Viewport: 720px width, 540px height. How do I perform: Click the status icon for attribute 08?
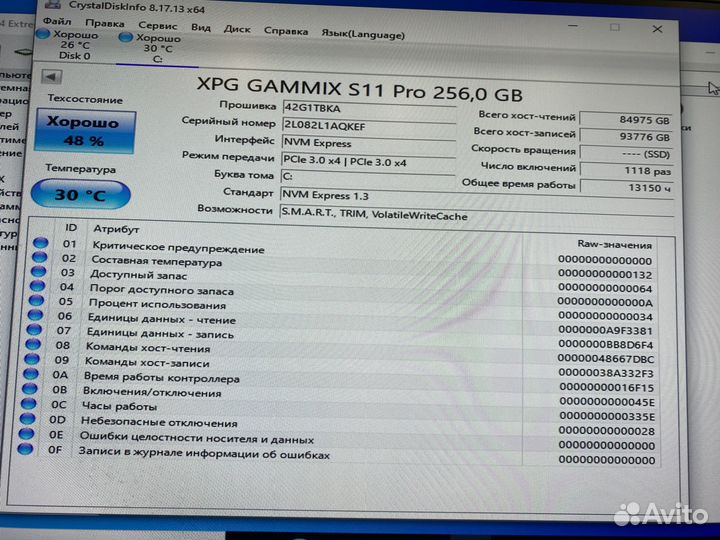tap(33, 344)
